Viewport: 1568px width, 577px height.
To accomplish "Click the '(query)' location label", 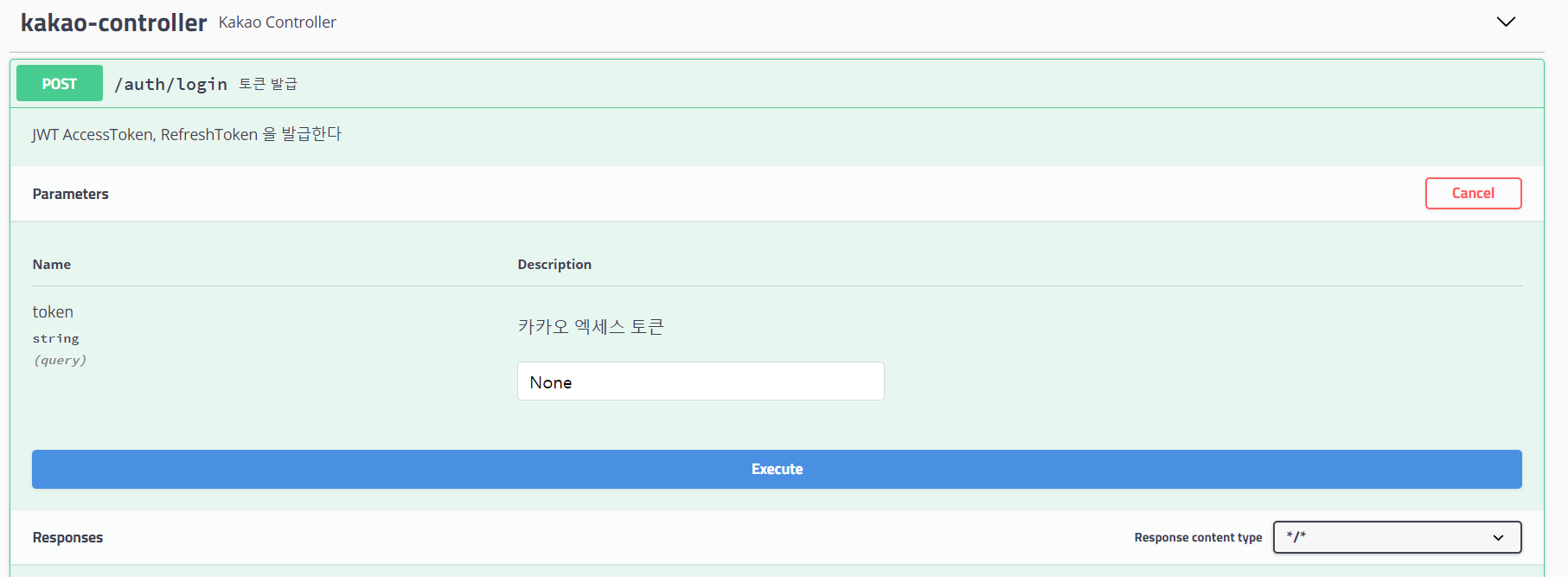I will 60,360.
